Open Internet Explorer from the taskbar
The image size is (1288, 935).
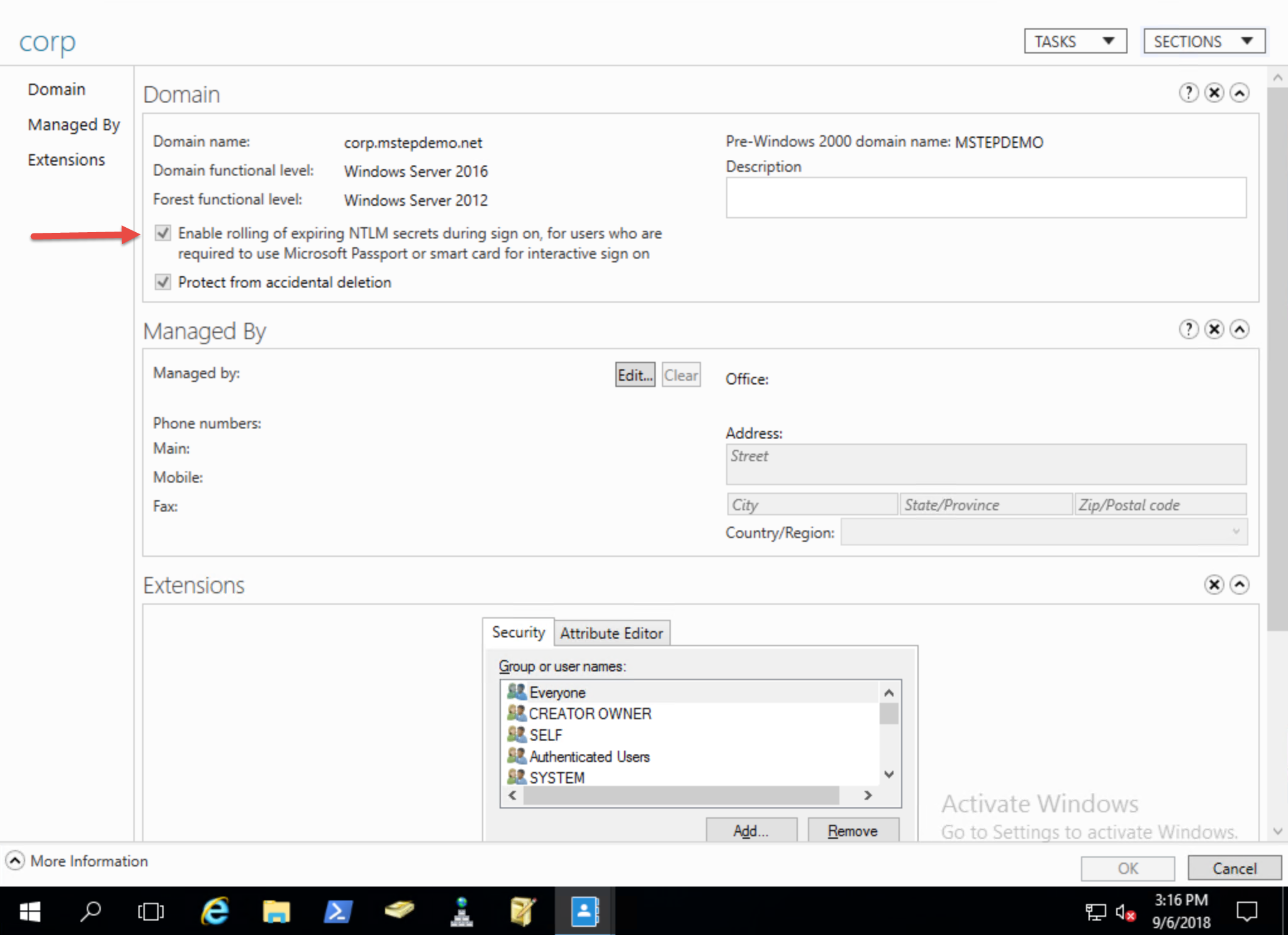(x=215, y=911)
